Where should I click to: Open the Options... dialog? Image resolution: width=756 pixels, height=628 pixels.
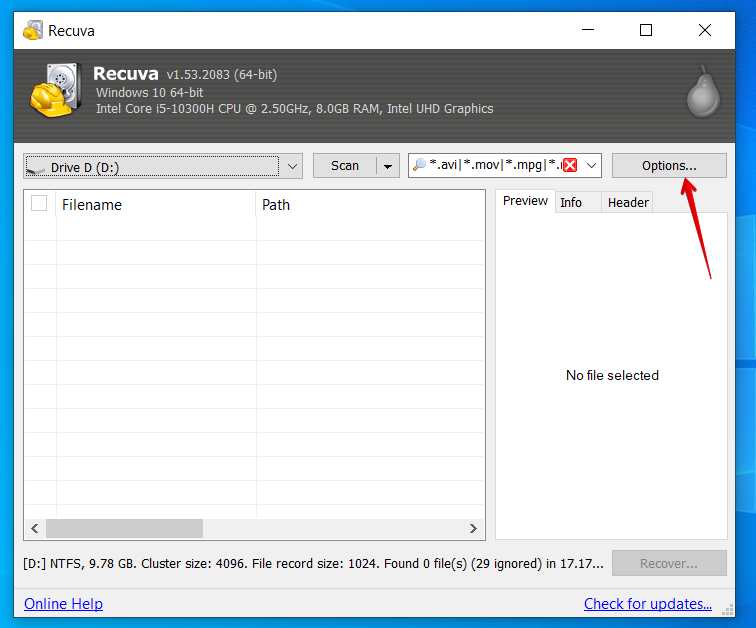pos(669,166)
